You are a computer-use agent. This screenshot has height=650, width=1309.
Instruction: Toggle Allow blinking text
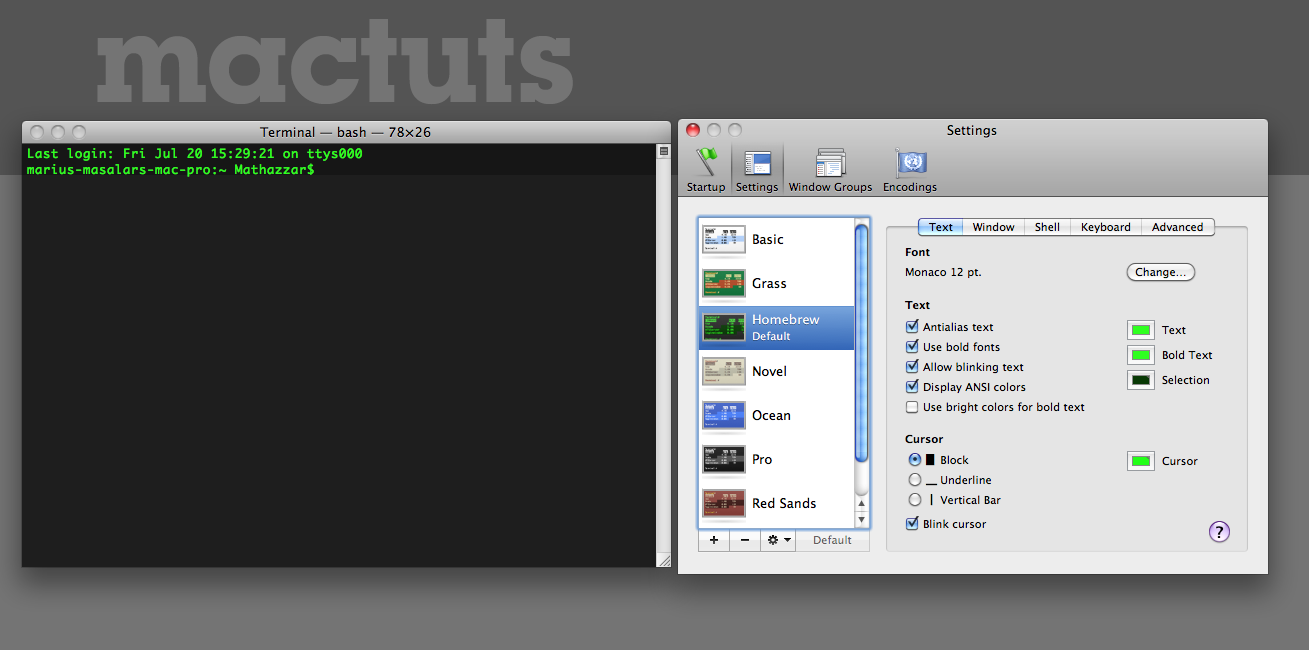coord(912,367)
